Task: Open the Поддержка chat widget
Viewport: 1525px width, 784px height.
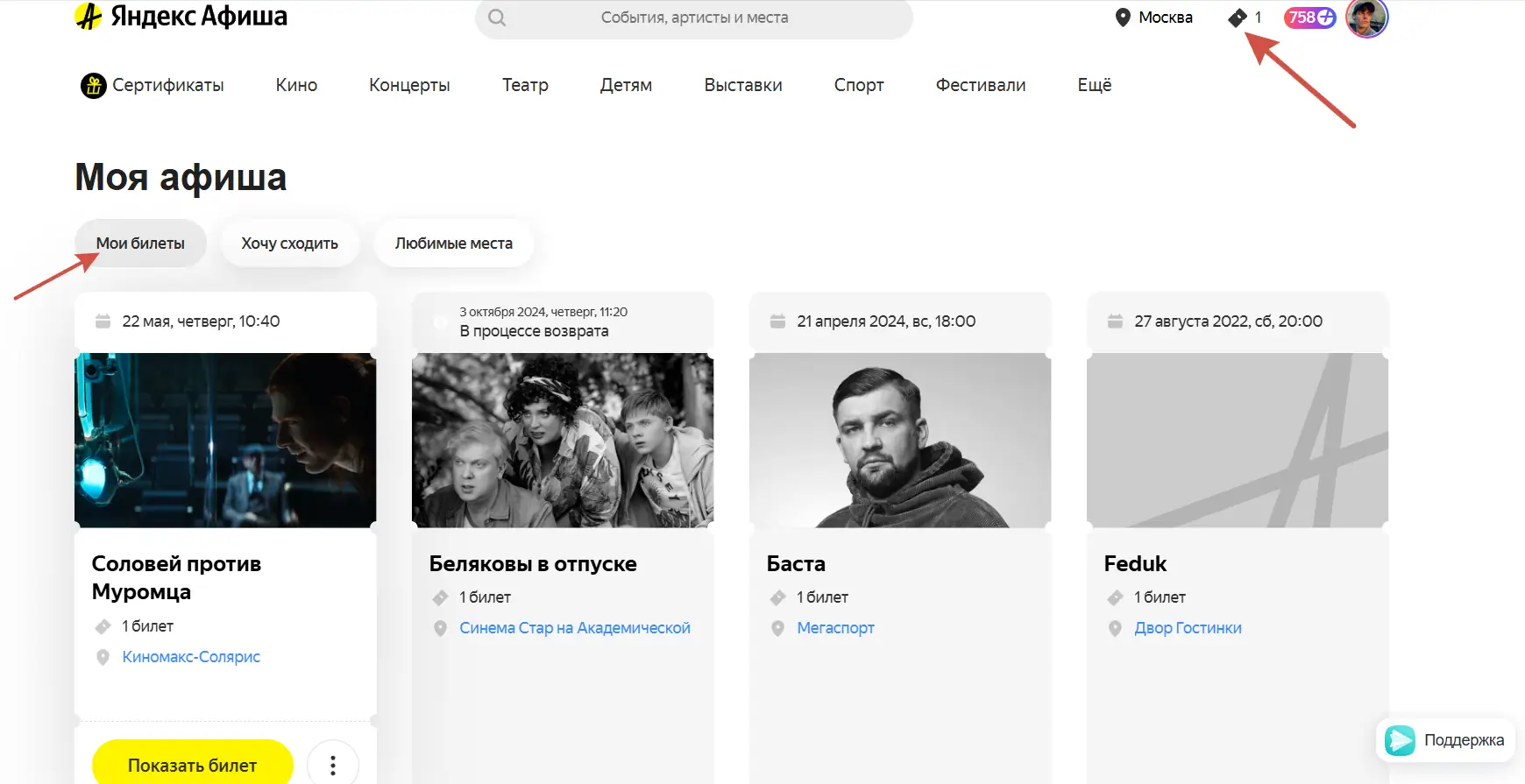Action: (x=1446, y=740)
